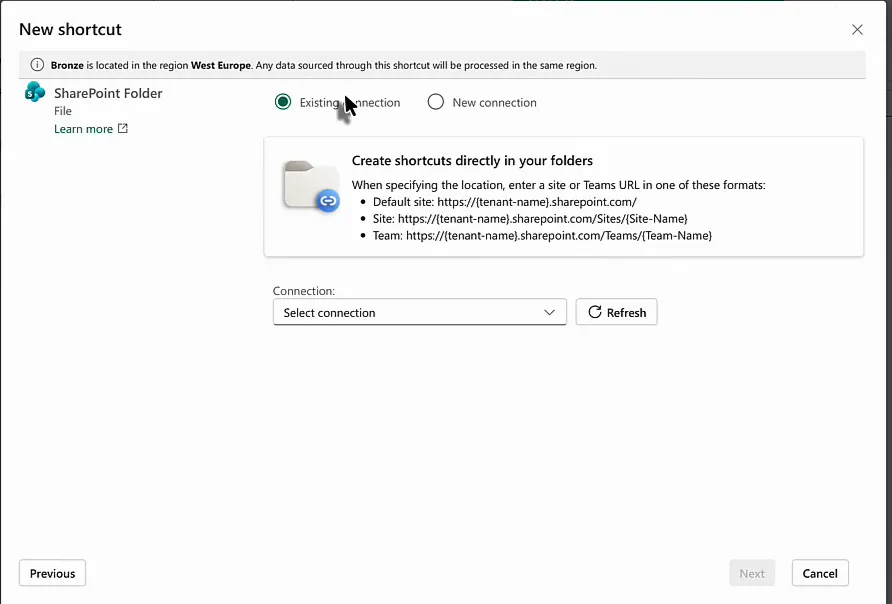This screenshot has width=892, height=604.
Task: Refresh the connection list
Action: click(x=616, y=312)
